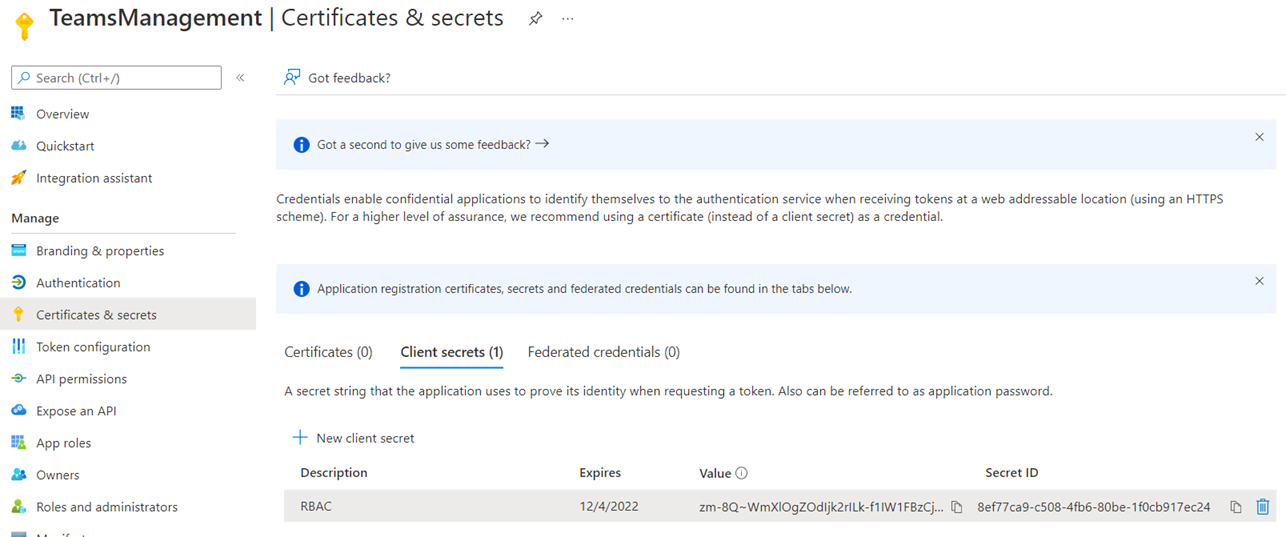Open Integration assistant
The image size is (1286, 537).
[94, 178]
